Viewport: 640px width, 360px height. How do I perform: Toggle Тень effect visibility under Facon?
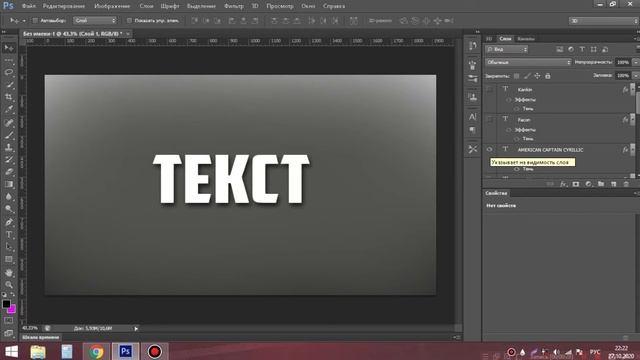tap(517, 139)
